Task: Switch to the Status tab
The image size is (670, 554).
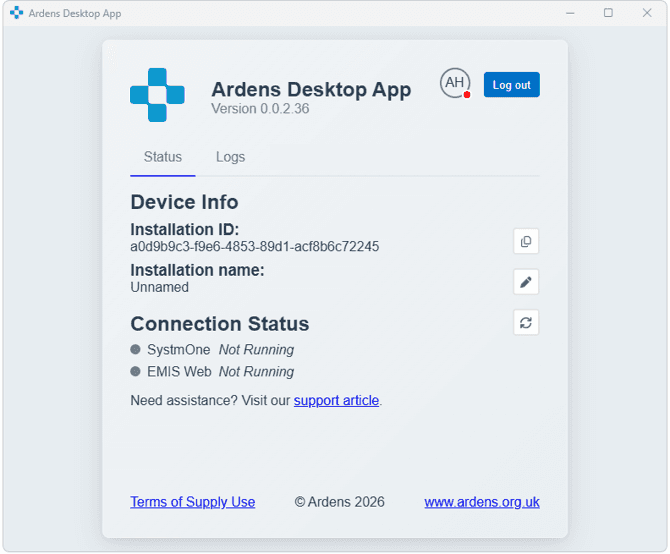Action: pyautogui.click(x=163, y=157)
